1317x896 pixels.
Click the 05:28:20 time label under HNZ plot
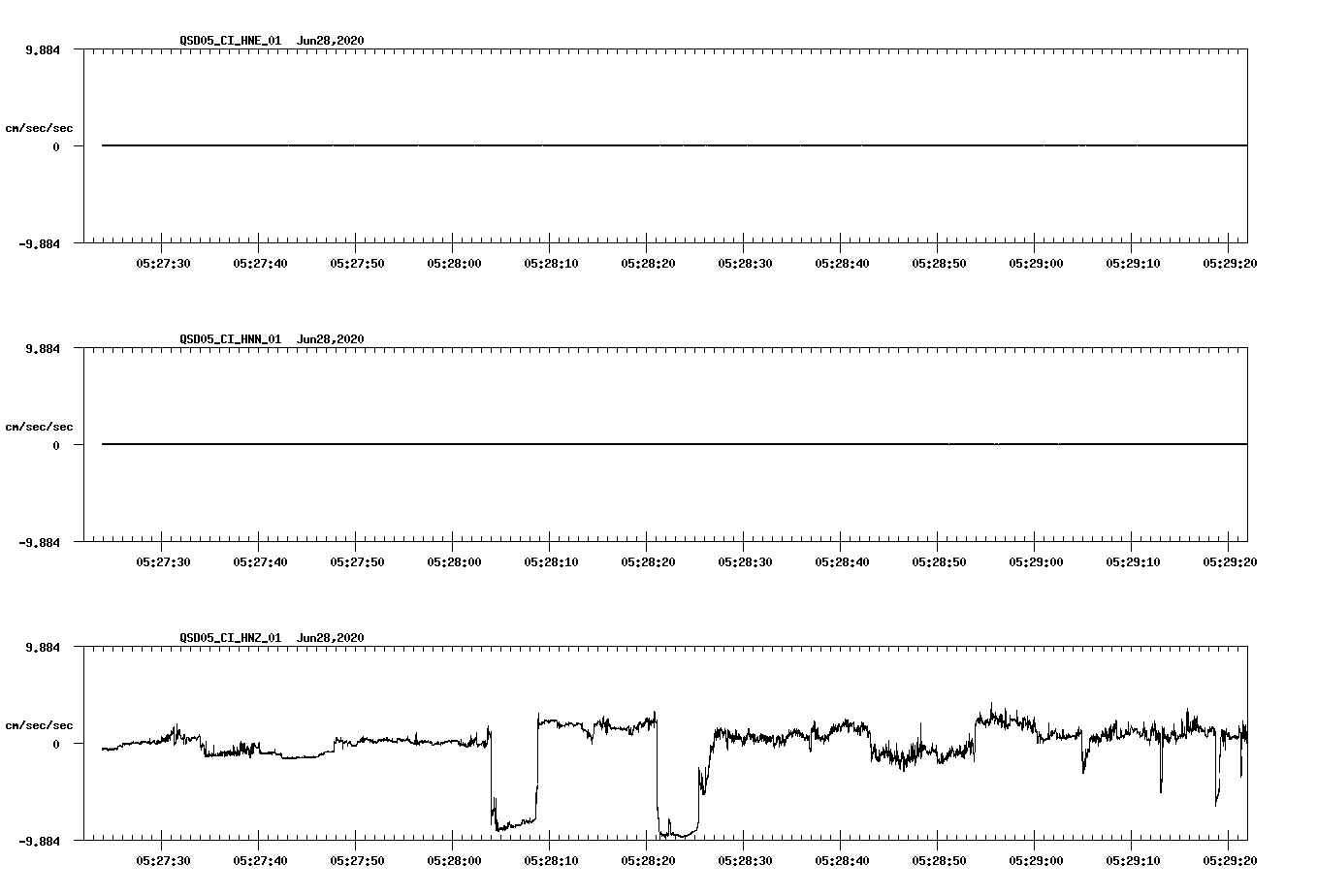[648, 860]
